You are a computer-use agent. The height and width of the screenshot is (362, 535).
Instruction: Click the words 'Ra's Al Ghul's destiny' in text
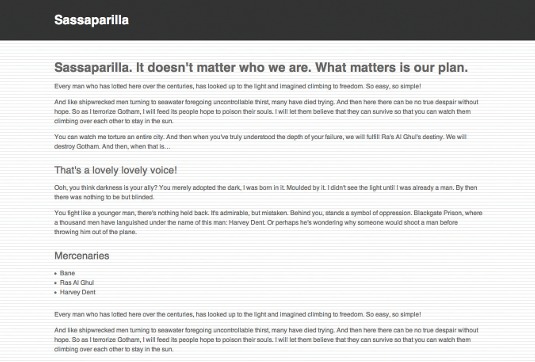(412, 137)
